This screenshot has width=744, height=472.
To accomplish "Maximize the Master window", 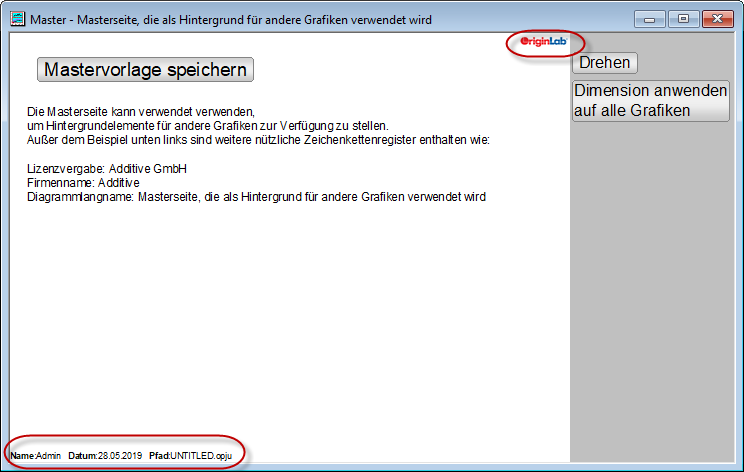I will (x=683, y=19).
